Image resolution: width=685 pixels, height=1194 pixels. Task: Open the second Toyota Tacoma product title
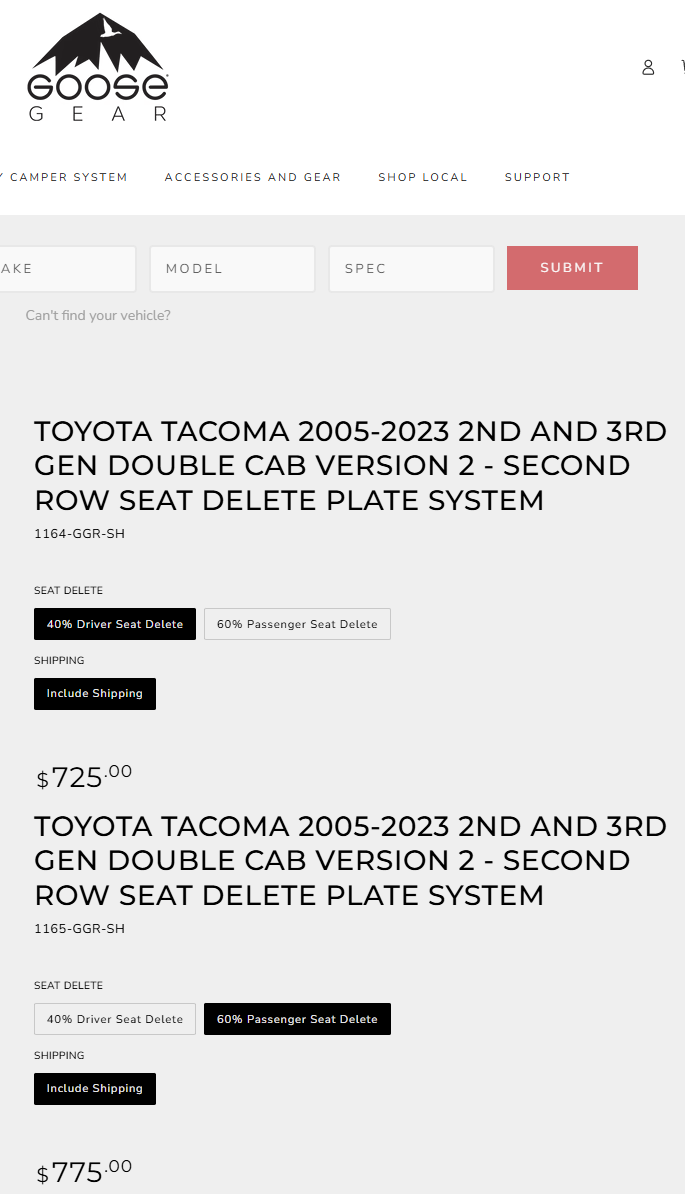tap(350, 861)
